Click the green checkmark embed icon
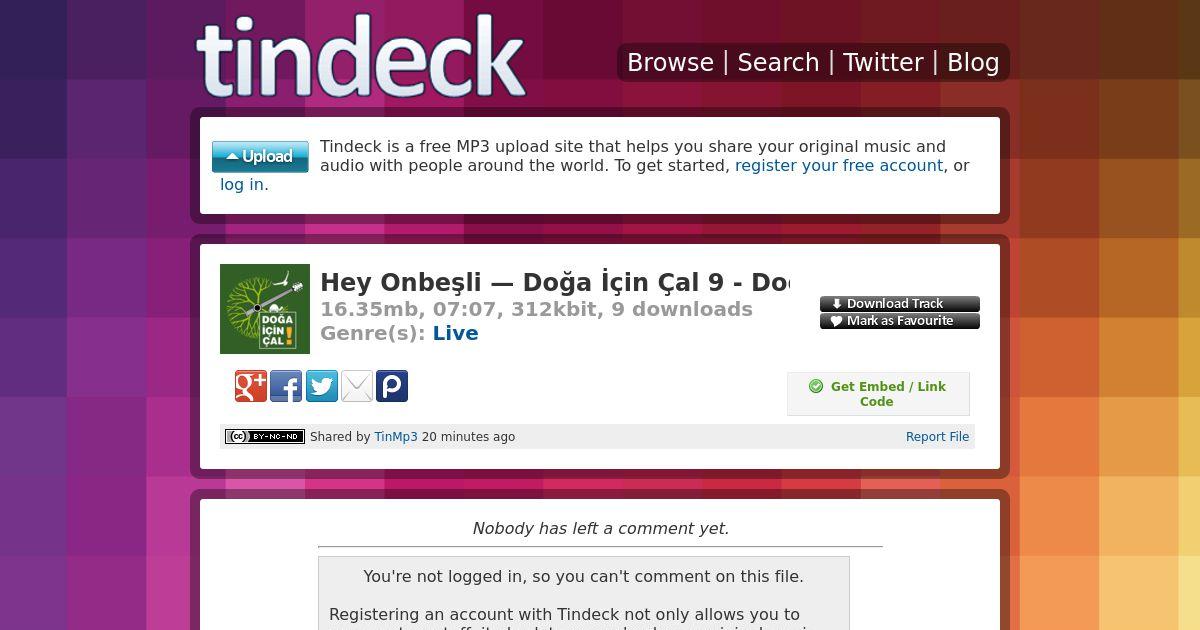 coord(816,386)
